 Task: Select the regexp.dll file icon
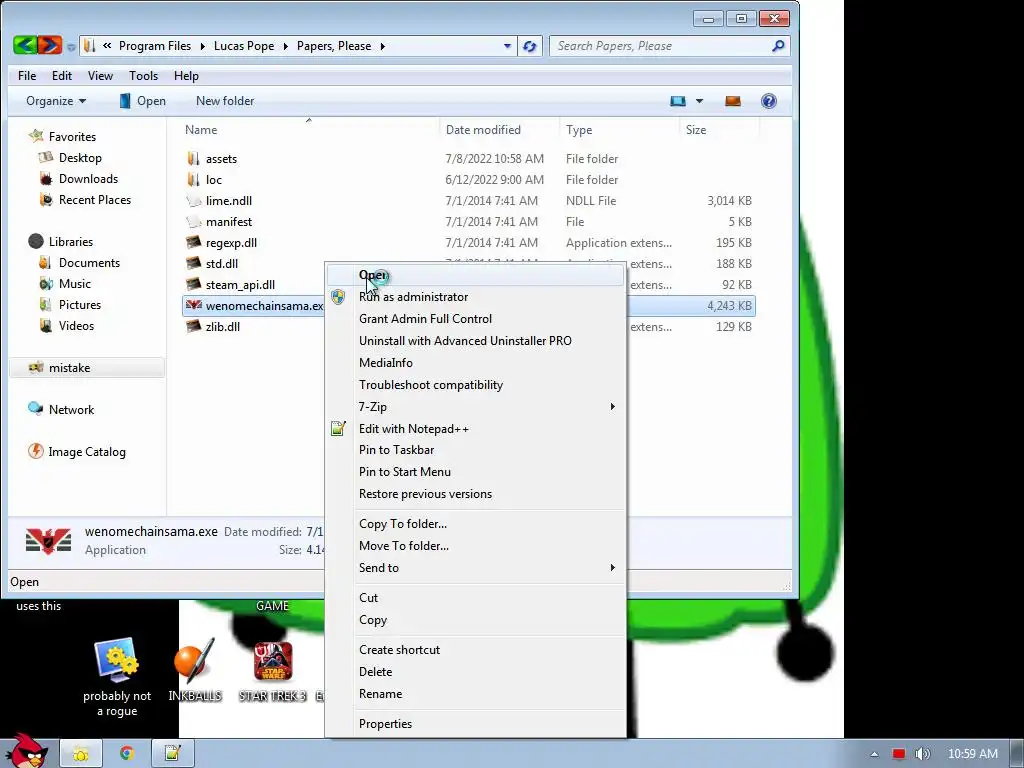click(x=193, y=242)
